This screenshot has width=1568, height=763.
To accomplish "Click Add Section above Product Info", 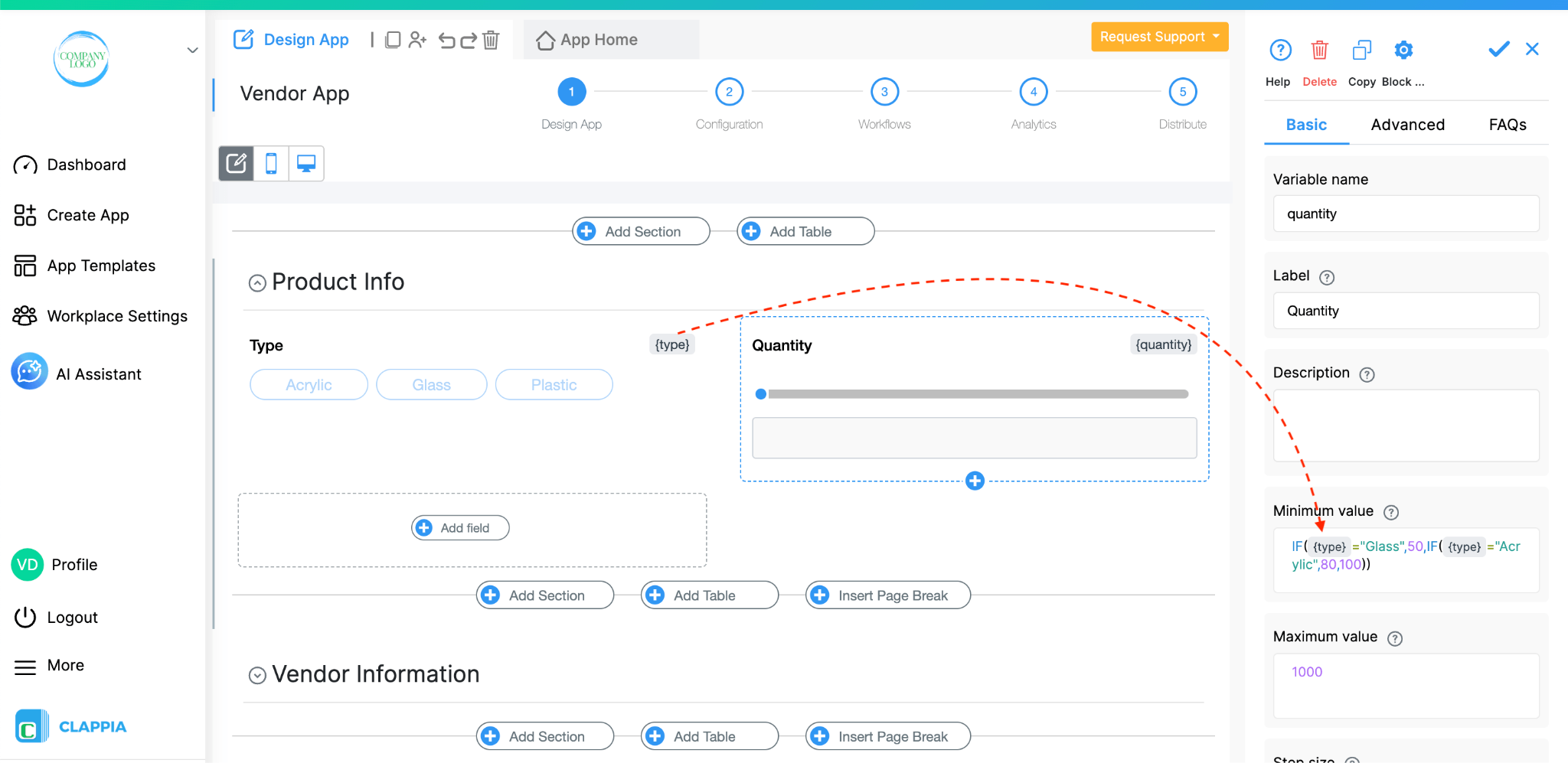I will pyautogui.click(x=642, y=231).
